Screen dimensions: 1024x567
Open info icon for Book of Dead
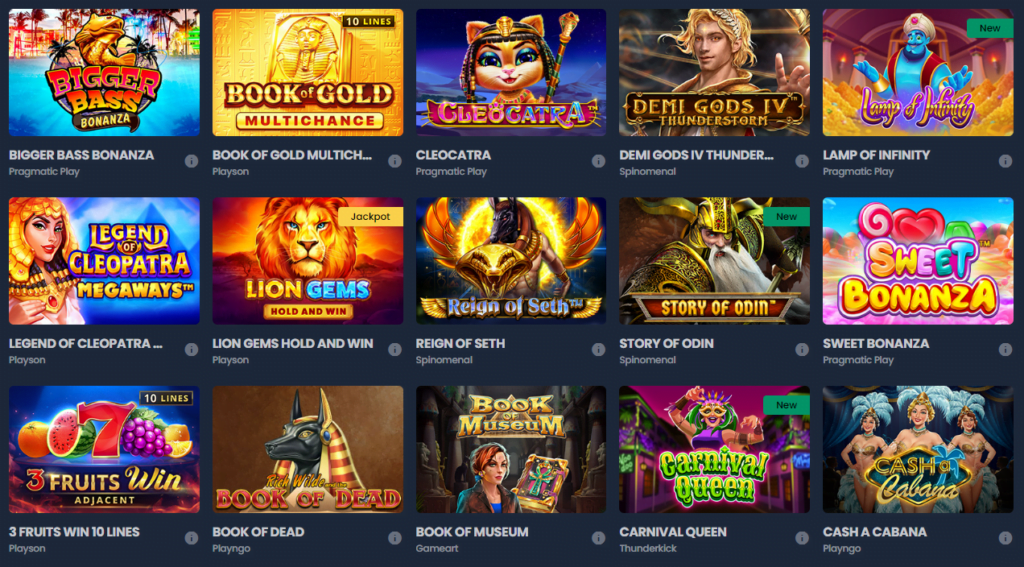(394, 538)
